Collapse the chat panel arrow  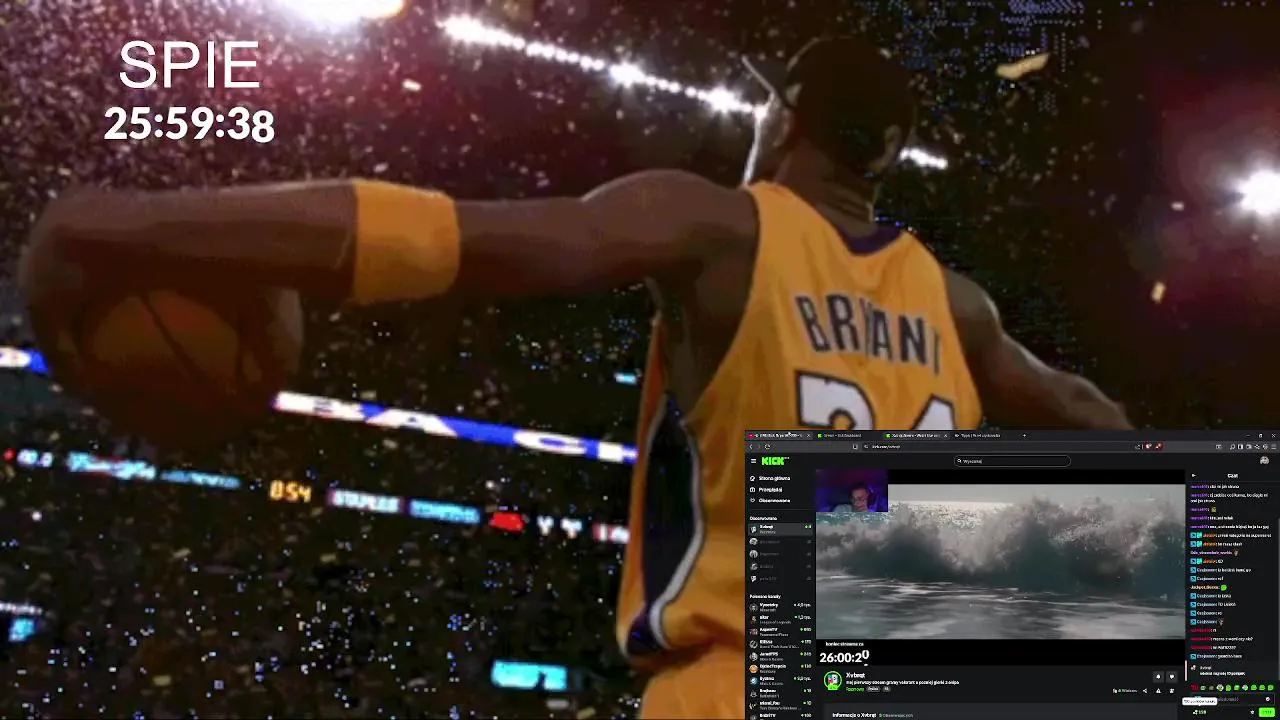(1193, 476)
